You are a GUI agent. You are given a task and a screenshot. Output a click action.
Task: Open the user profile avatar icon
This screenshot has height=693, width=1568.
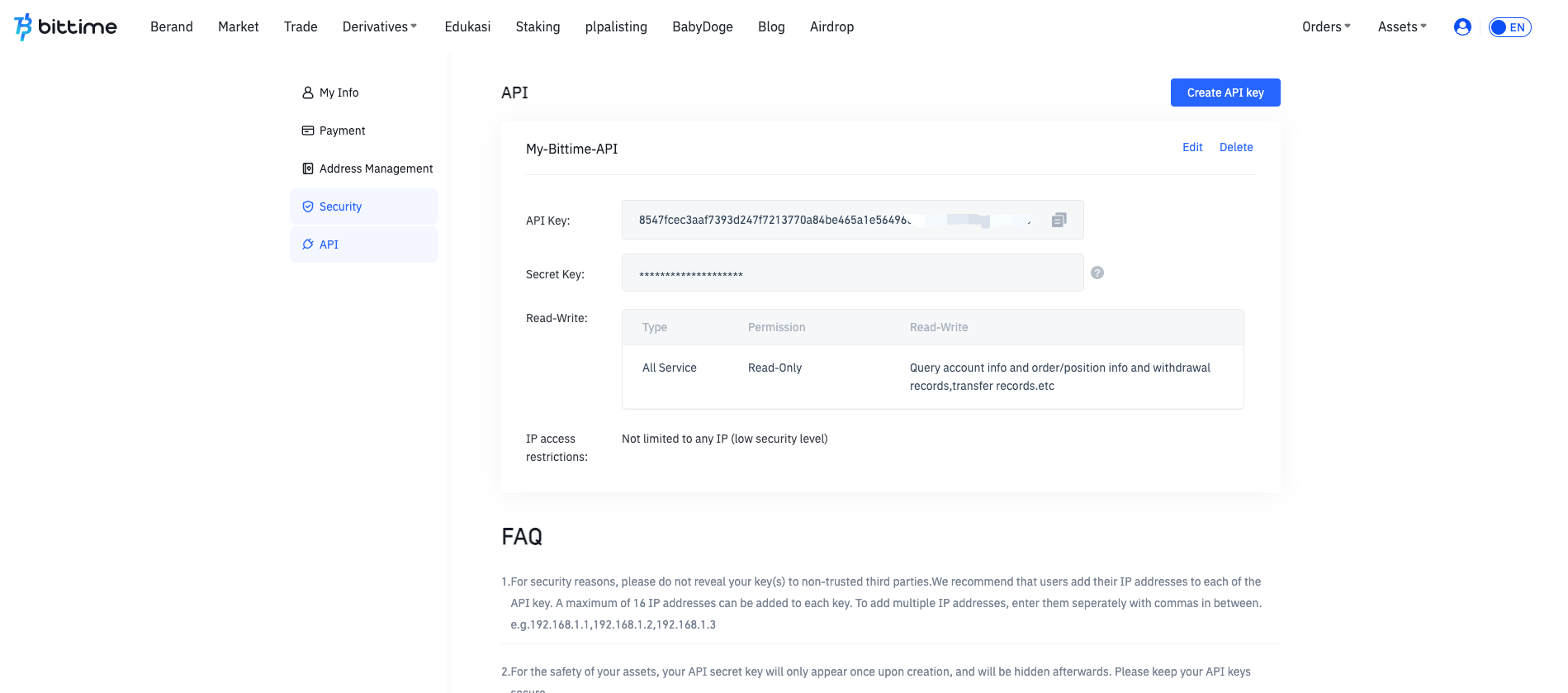pyautogui.click(x=1462, y=27)
